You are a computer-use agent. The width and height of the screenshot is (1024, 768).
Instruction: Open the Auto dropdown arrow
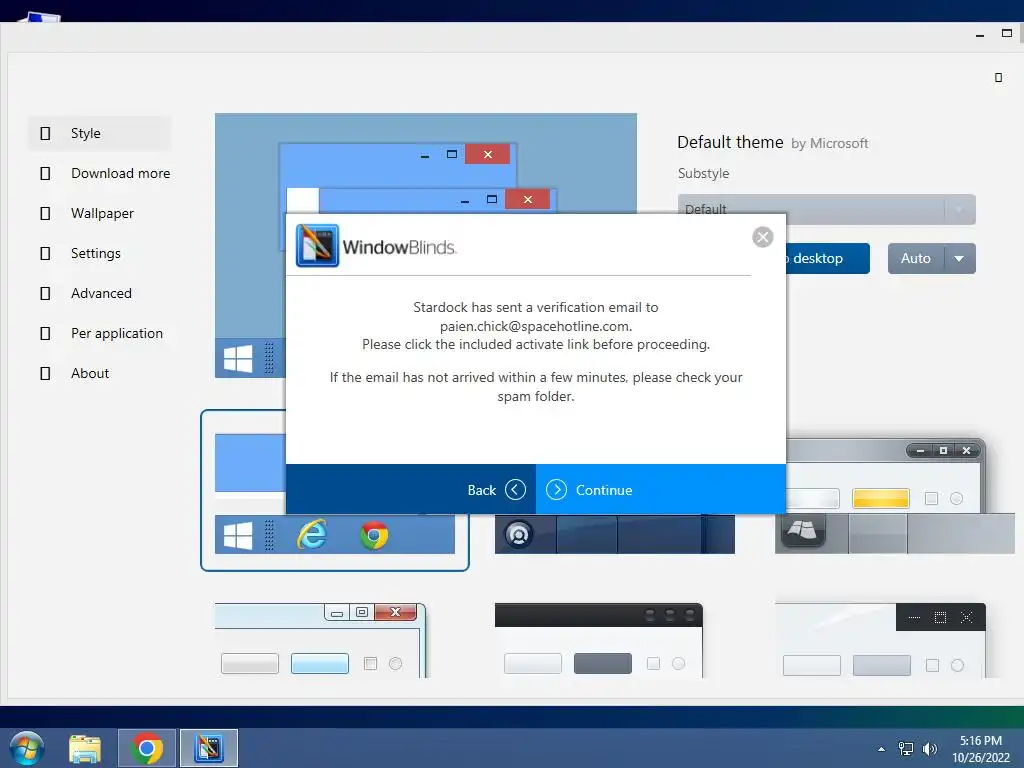click(959, 259)
